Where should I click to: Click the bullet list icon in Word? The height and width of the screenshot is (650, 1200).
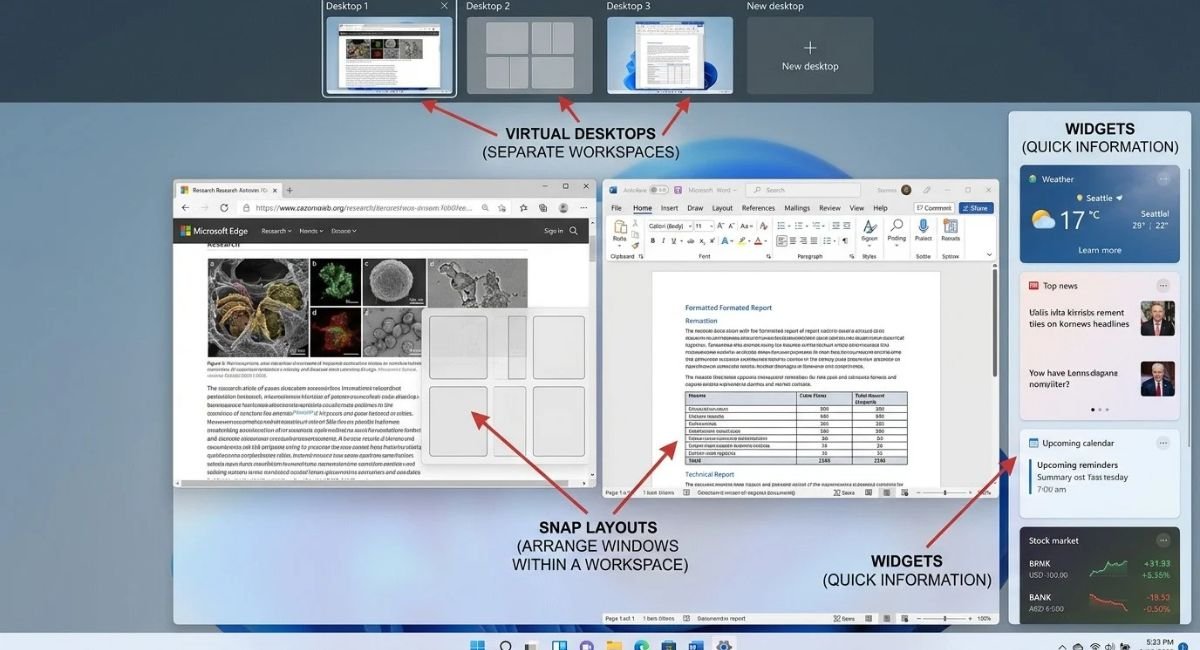[x=781, y=225]
